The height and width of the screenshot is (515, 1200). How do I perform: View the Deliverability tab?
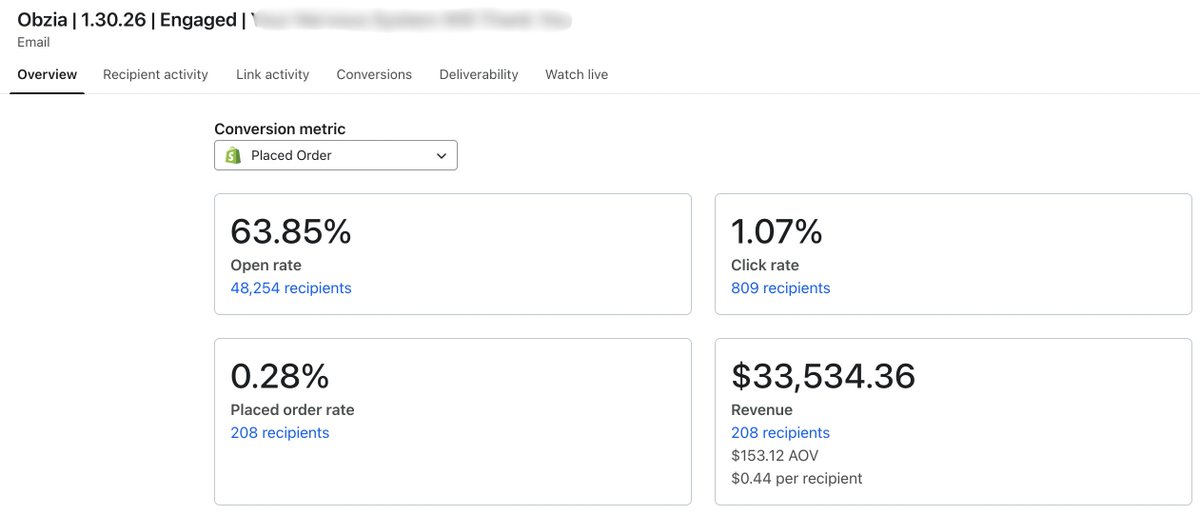[479, 74]
